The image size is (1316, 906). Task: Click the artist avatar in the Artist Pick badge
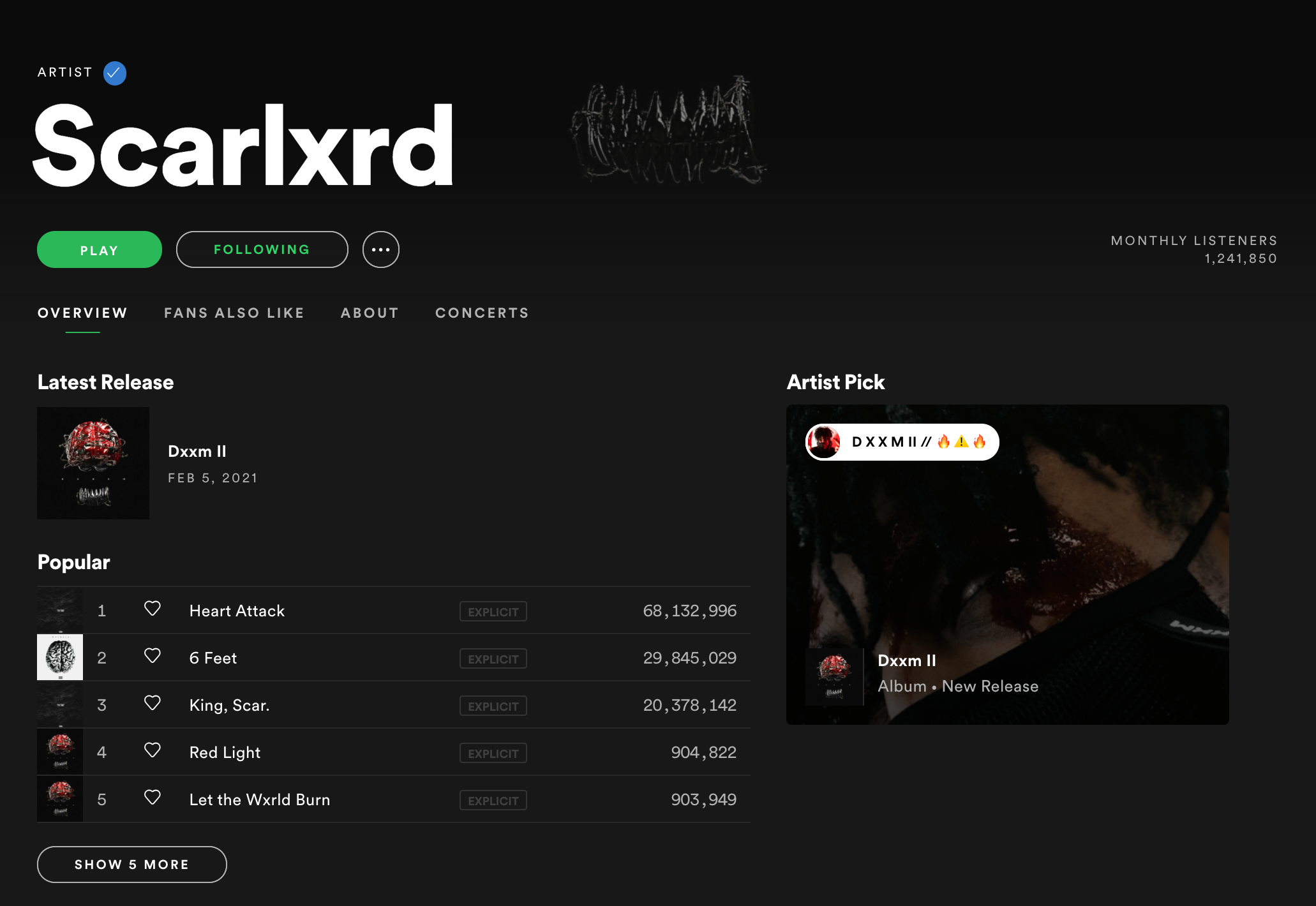pos(824,442)
